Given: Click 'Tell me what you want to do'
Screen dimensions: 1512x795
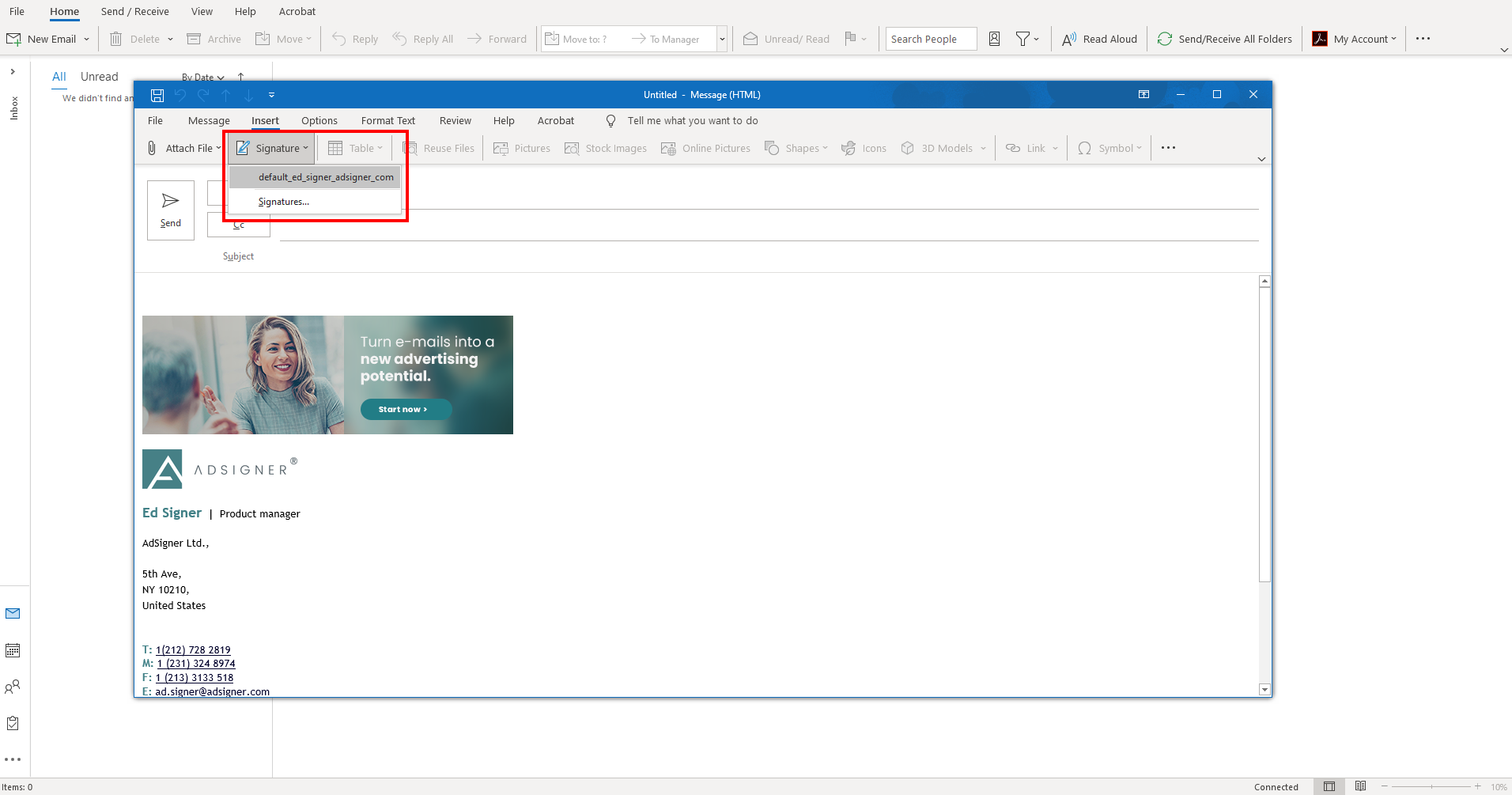Looking at the screenshot, I should coord(692,120).
